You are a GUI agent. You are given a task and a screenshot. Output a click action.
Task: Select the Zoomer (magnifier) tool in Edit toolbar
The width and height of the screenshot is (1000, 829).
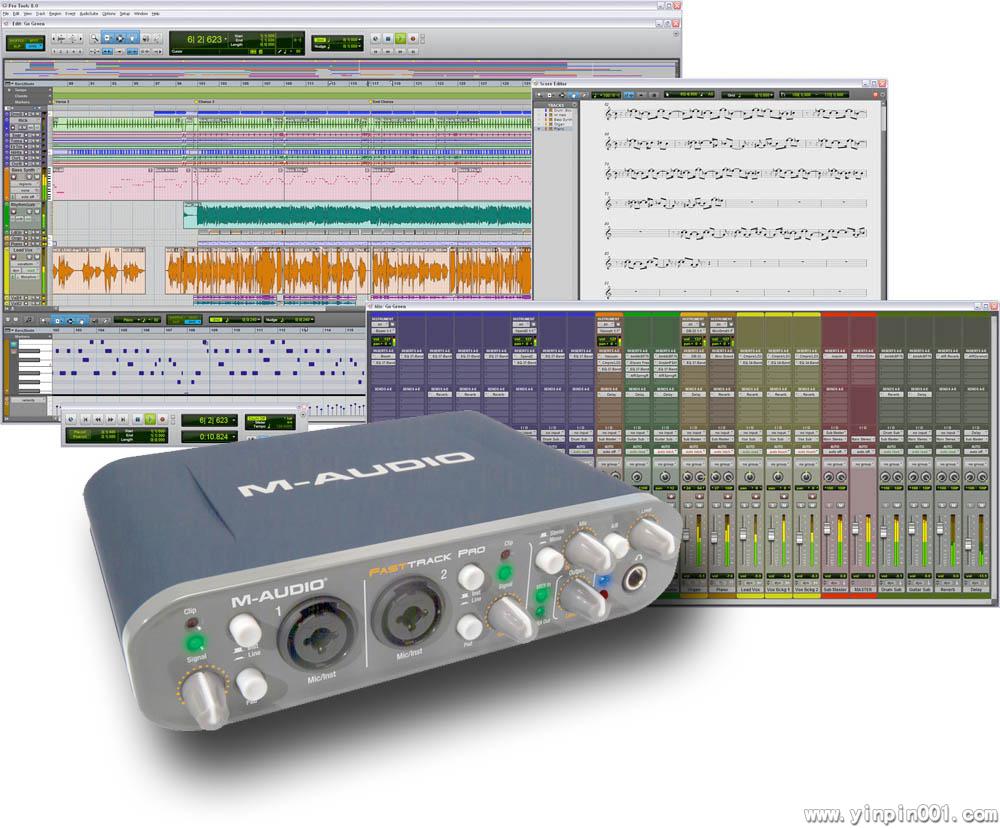point(93,39)
